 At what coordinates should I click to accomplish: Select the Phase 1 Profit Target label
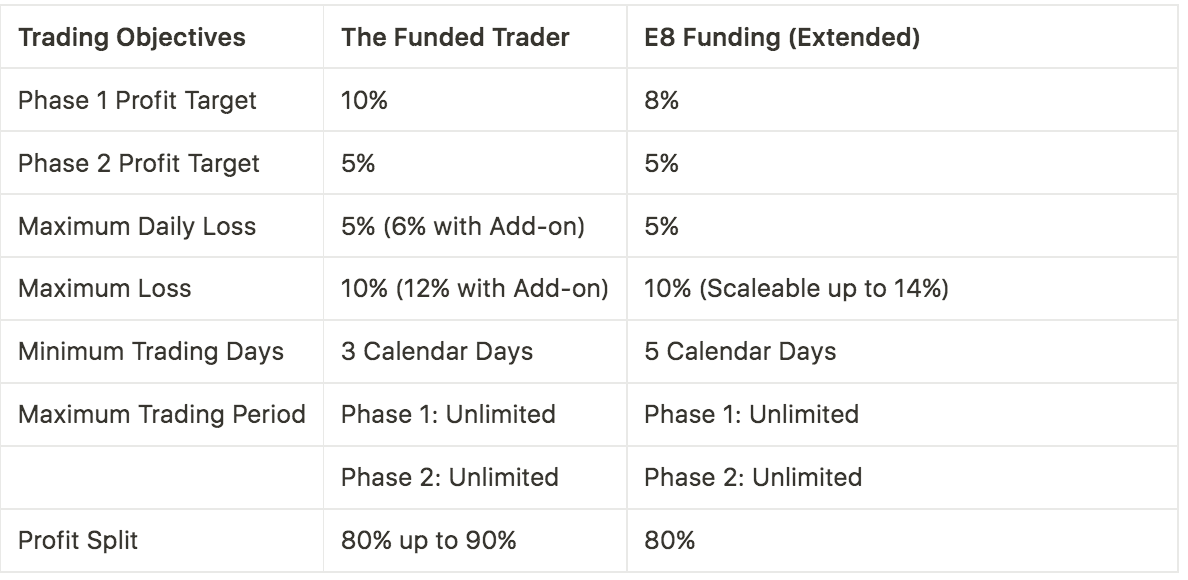coord(137,100)
